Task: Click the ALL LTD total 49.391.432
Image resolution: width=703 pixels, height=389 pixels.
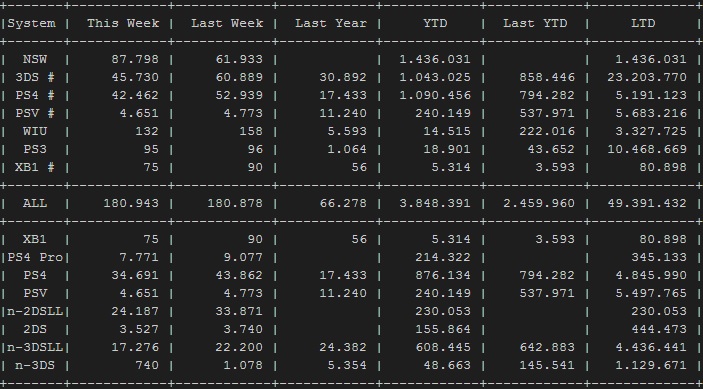Action: click(x=647, y=203)
